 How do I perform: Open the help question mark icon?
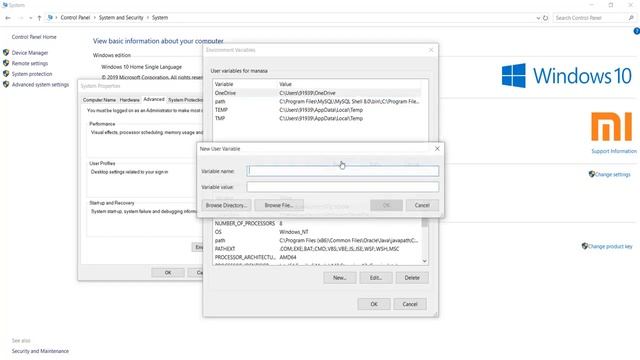[636, 31]
